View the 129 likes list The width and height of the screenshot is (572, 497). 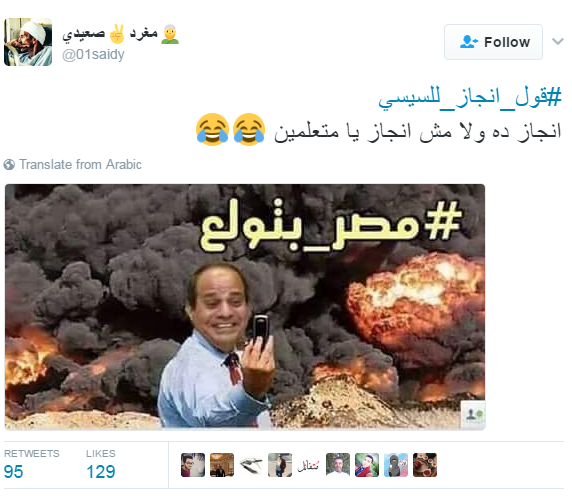coord(101,464)
